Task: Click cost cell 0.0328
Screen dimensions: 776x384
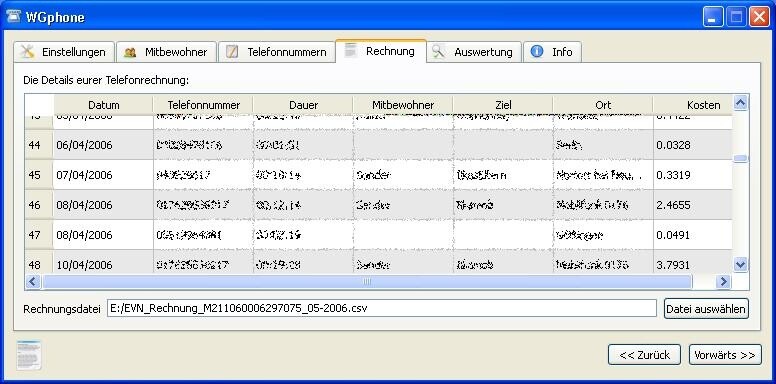Action: tap(693, 145)
